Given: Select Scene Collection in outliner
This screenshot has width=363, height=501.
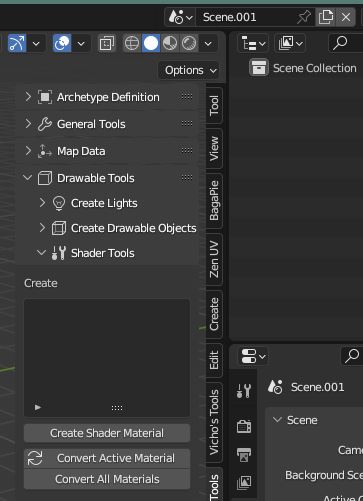Looking at the screenshot, I should [314, 68].
